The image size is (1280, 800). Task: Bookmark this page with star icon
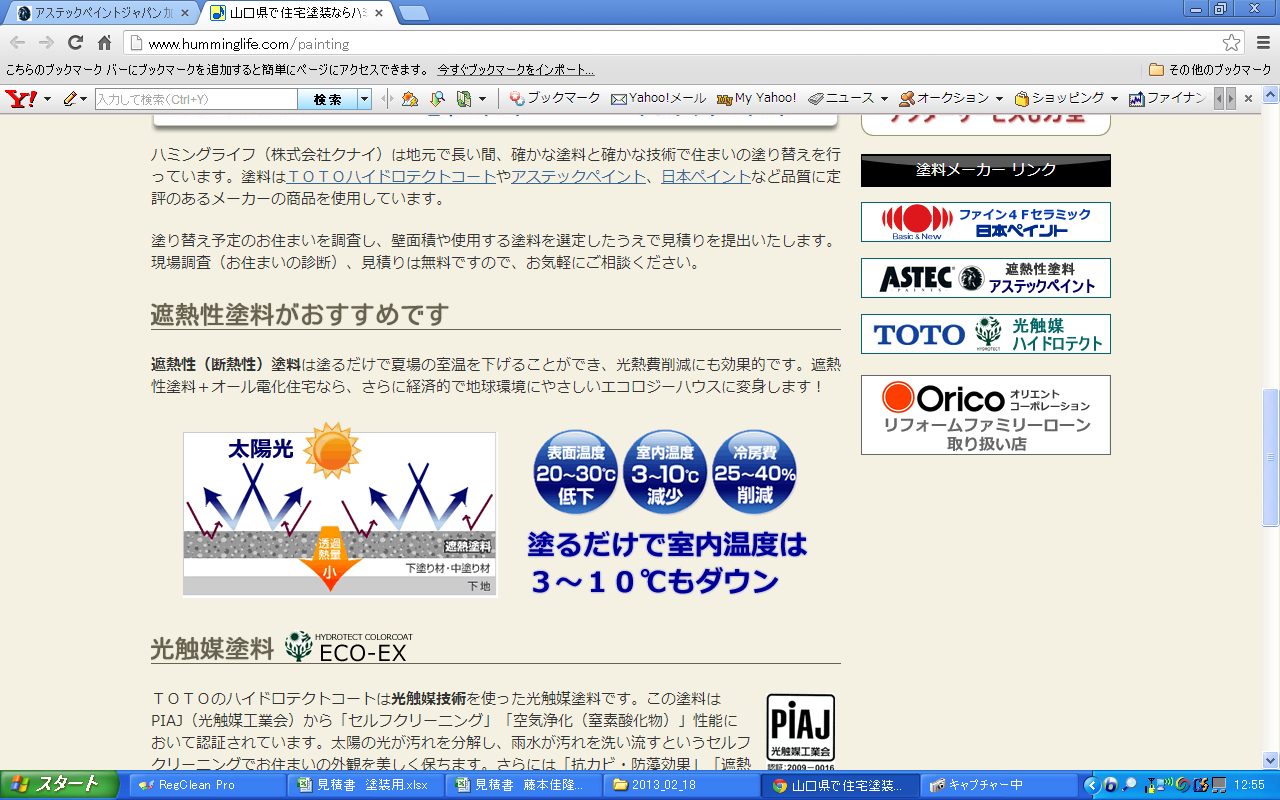(1231, 43)
